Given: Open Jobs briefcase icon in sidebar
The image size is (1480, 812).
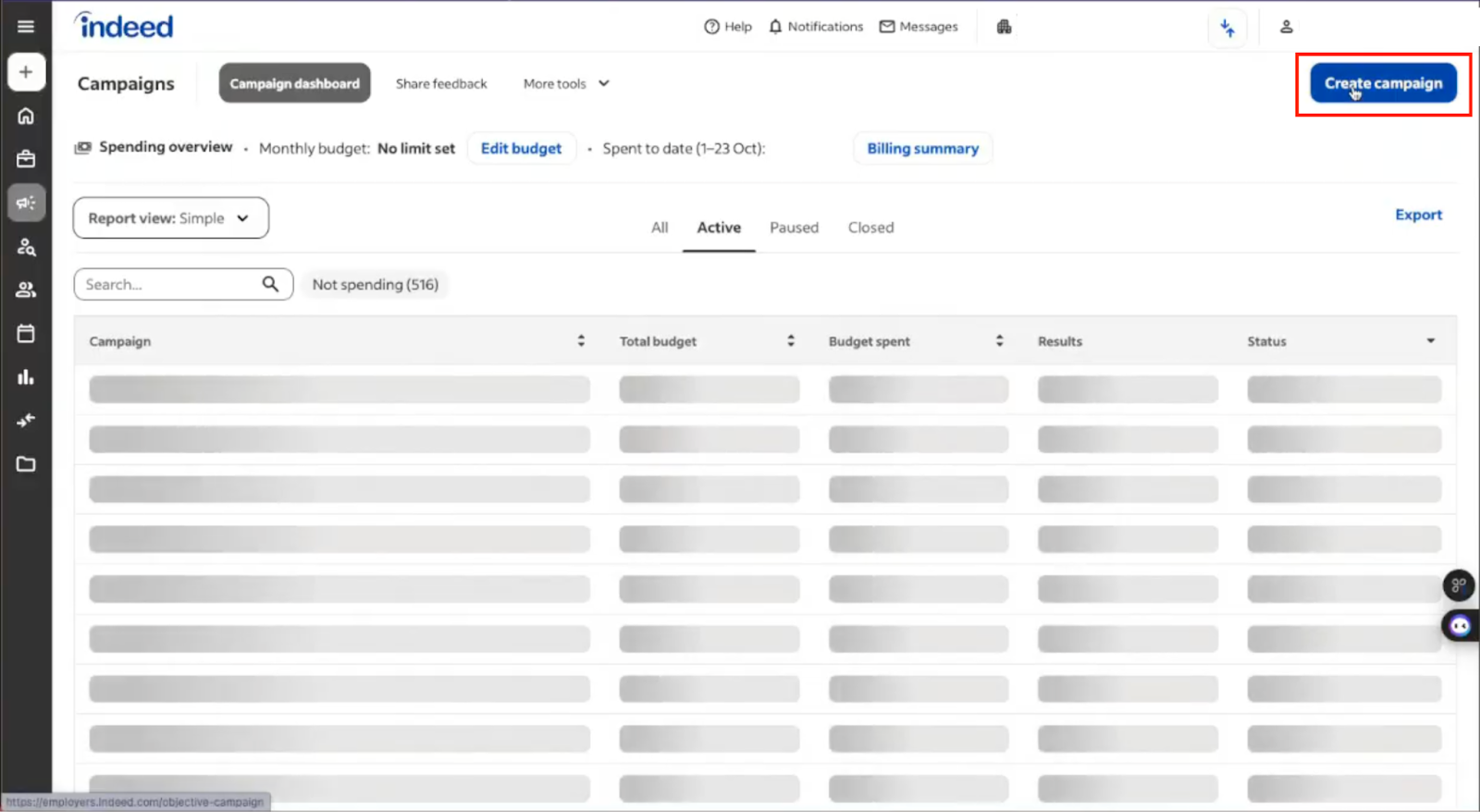Looking at the screenshot, I should point(26,159).
